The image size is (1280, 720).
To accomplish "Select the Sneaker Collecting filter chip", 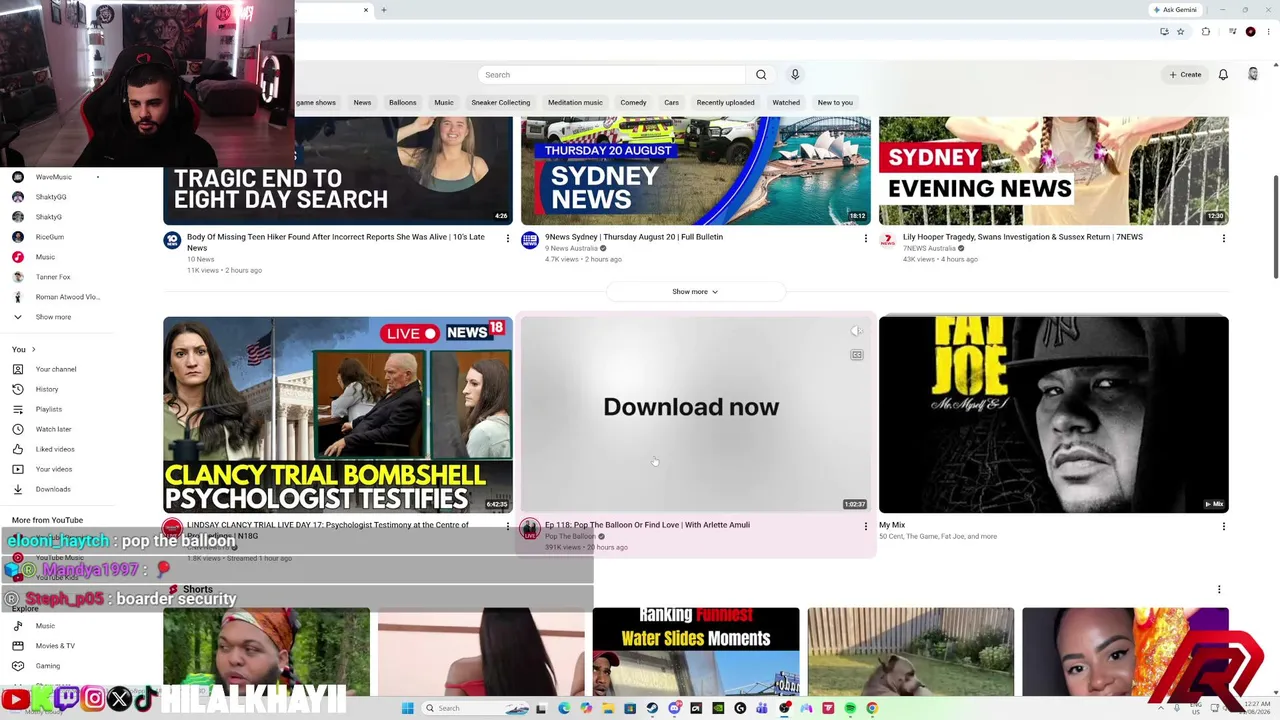I will tap(501, 102).
